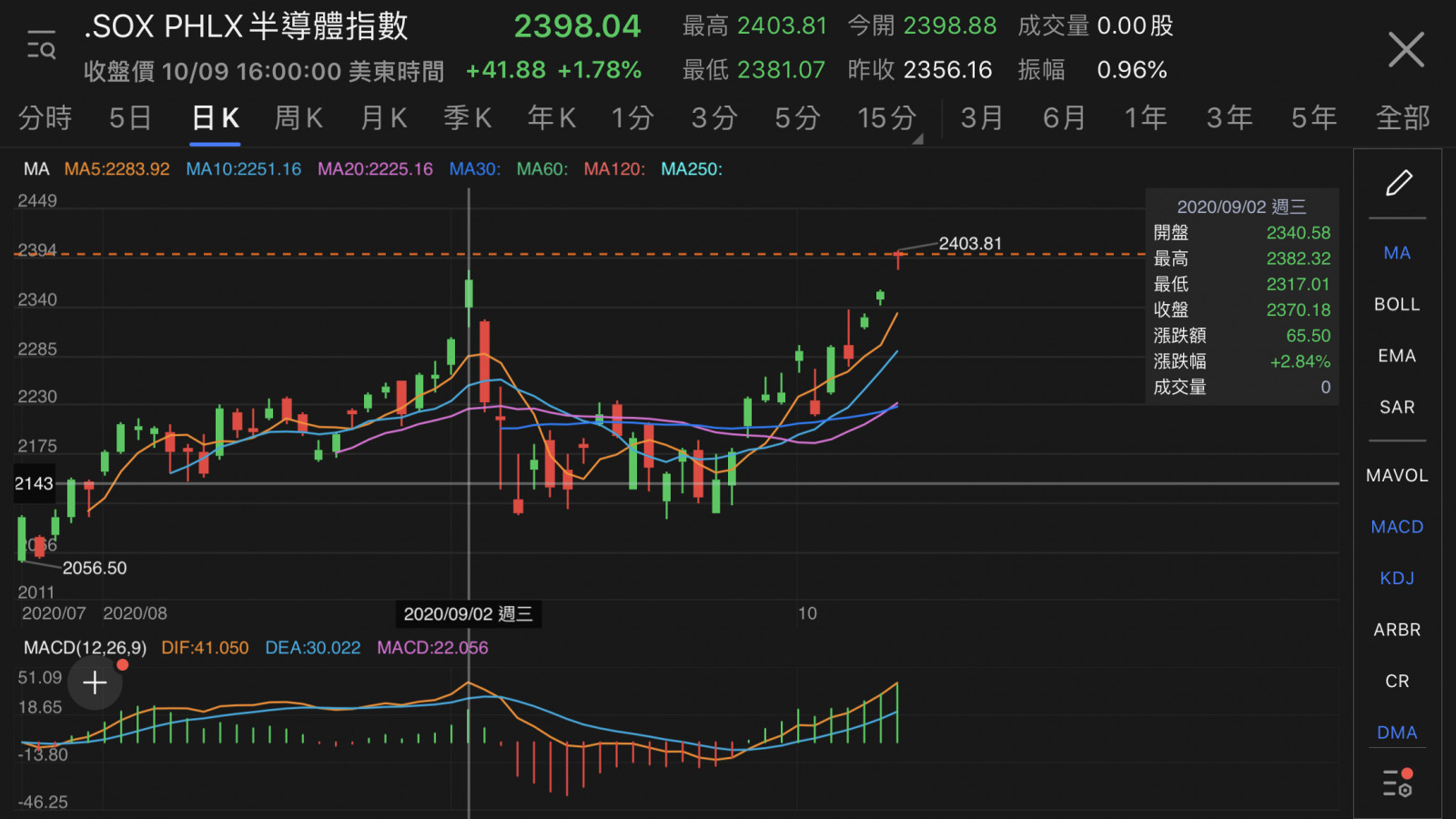This screenshot has width=1456, height=819.
Task: Select the 月K monthly candlestick tab
Action: [x=384, y=118]
